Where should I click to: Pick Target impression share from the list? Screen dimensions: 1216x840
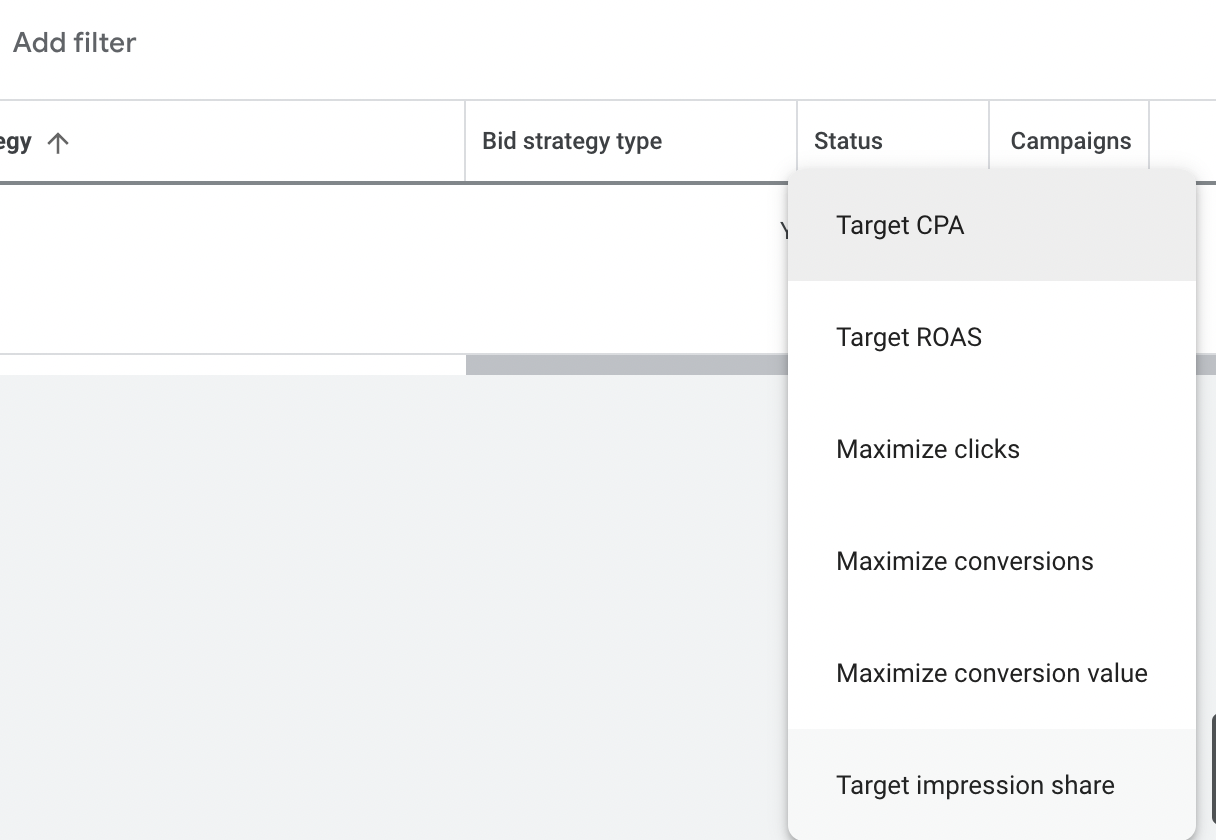[975, 785]
